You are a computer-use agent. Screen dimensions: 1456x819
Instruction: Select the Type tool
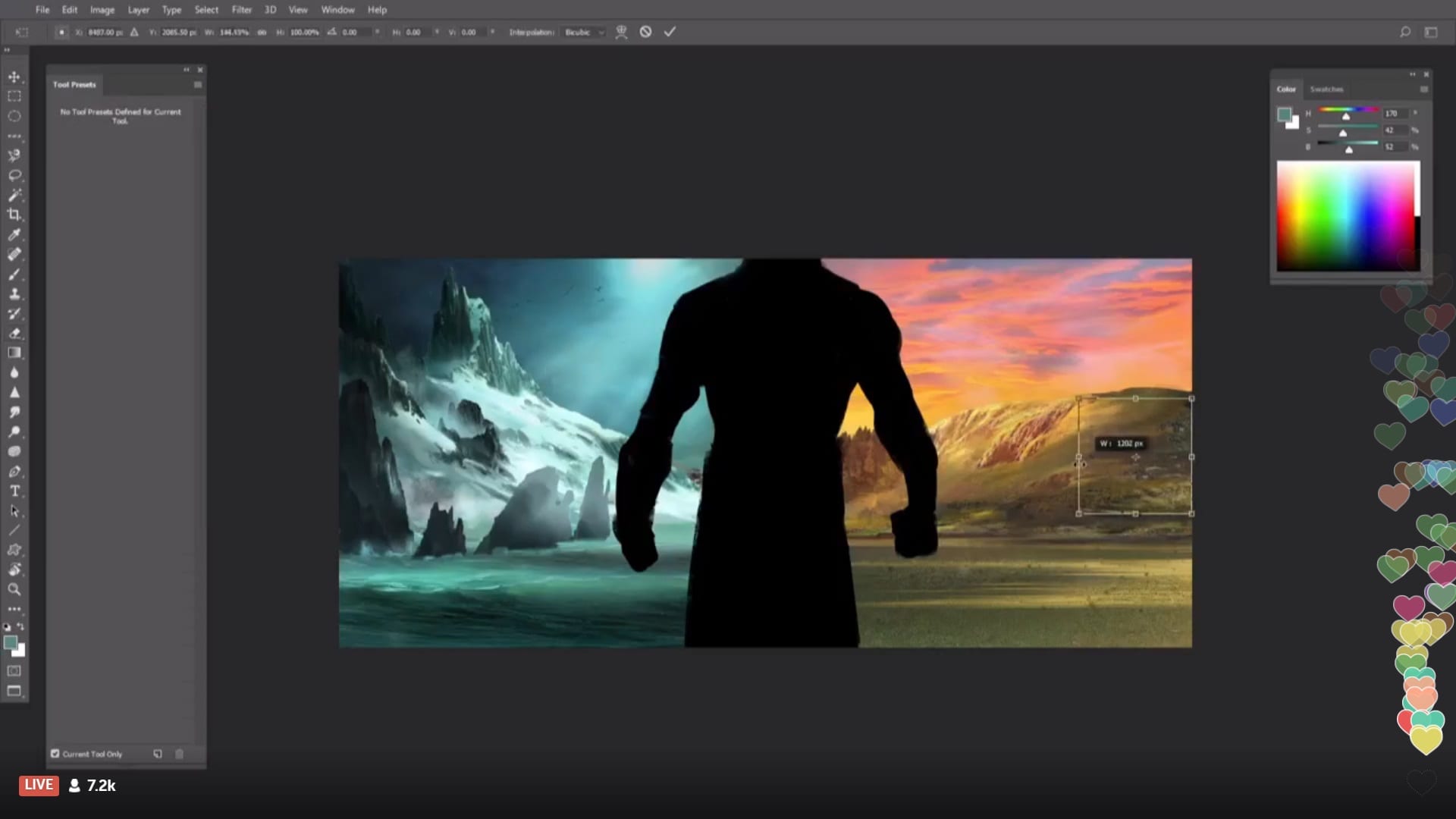pos(14,491)
